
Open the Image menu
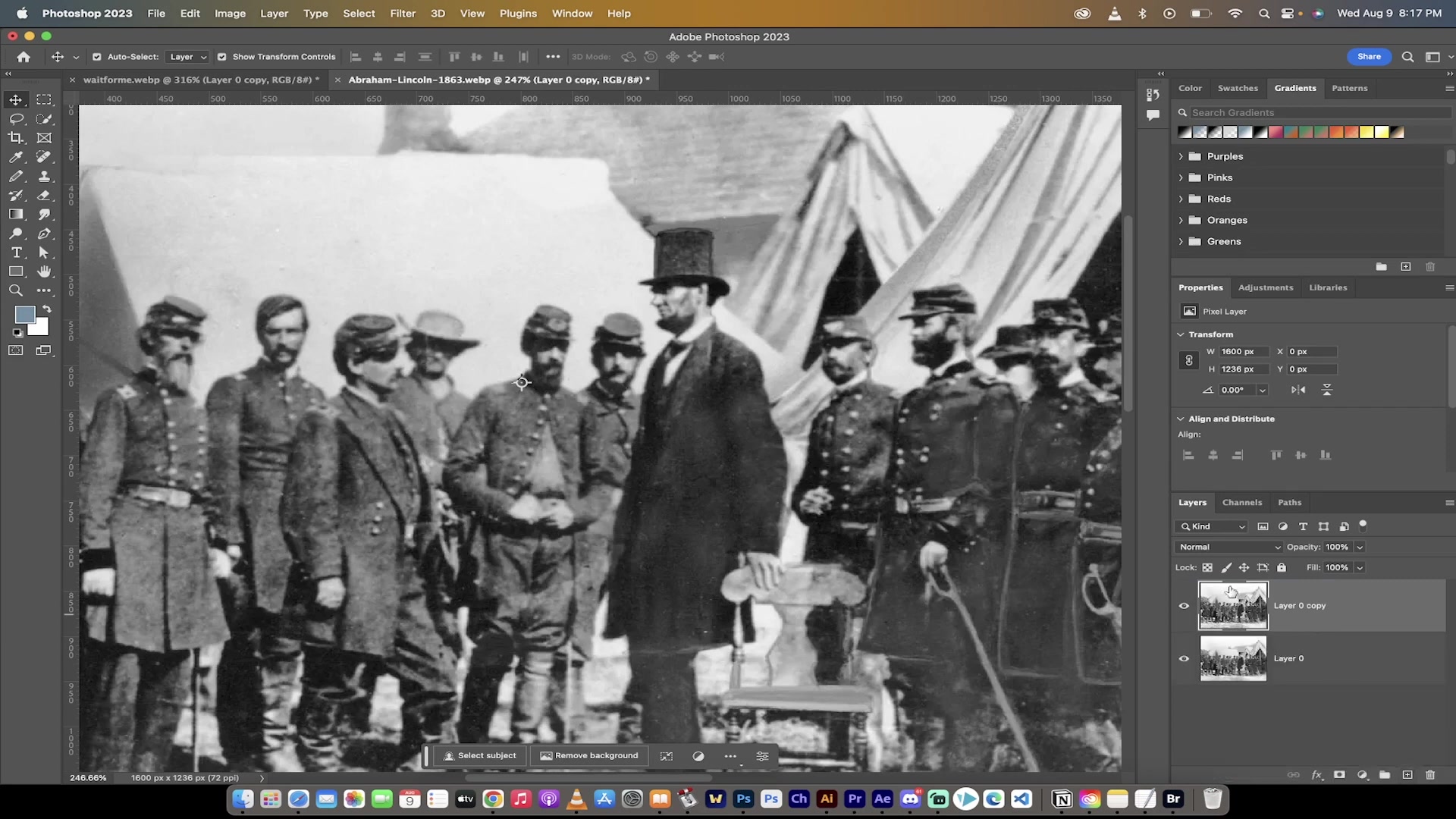click(230, 14)
